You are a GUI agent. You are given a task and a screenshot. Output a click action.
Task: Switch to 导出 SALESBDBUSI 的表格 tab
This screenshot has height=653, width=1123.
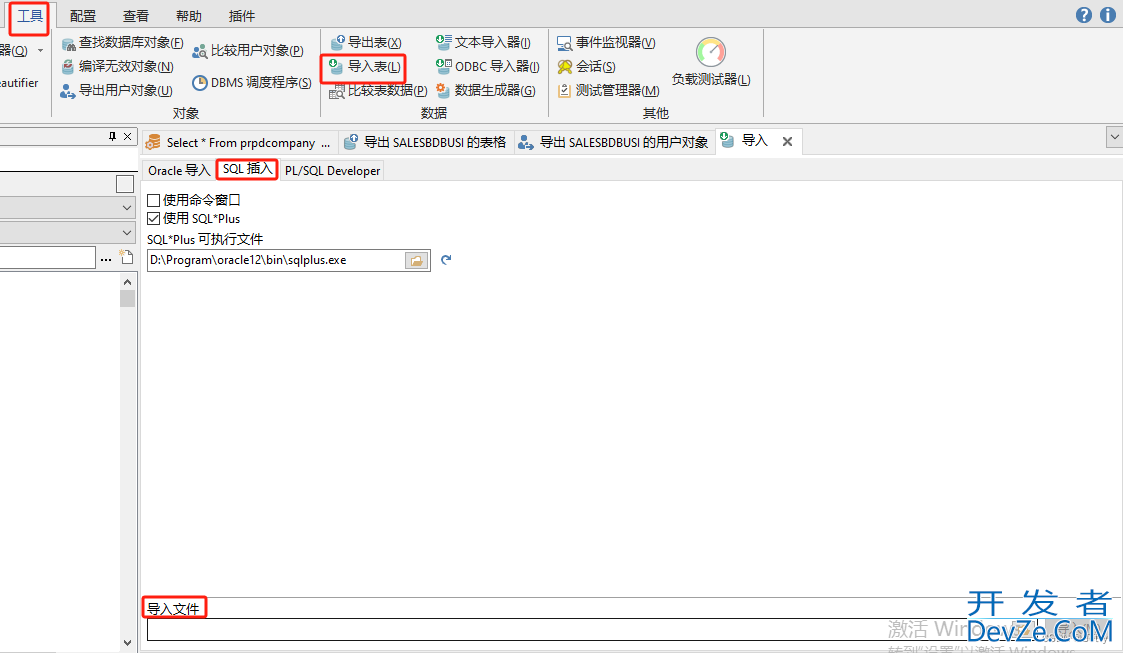[425, 142]
